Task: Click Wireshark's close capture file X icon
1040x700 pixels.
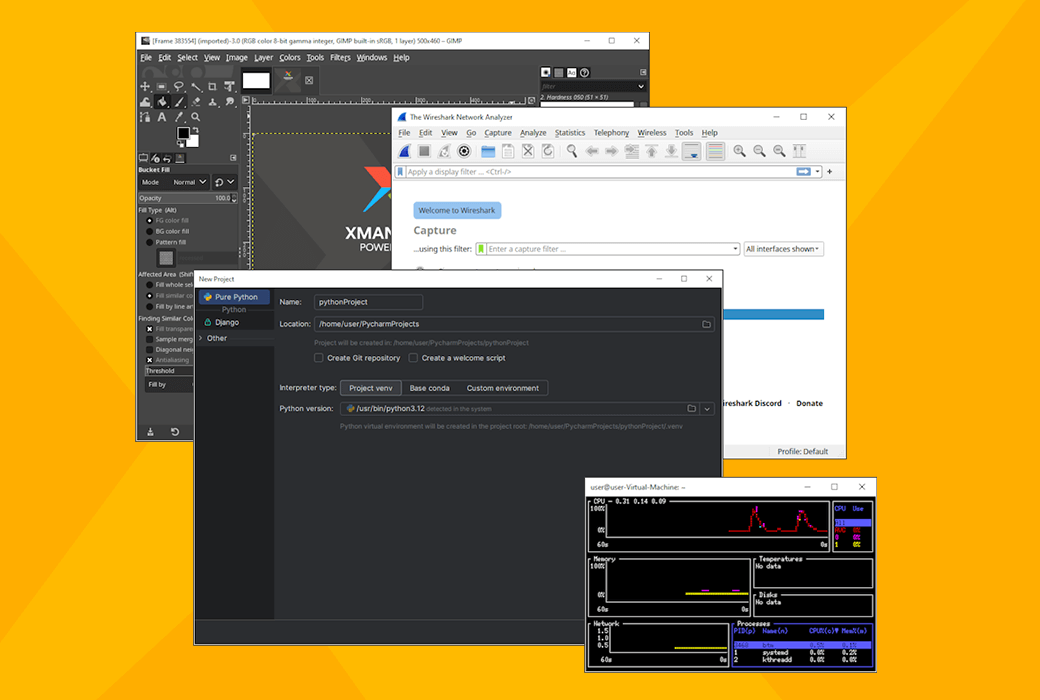Action: (528, 151)
